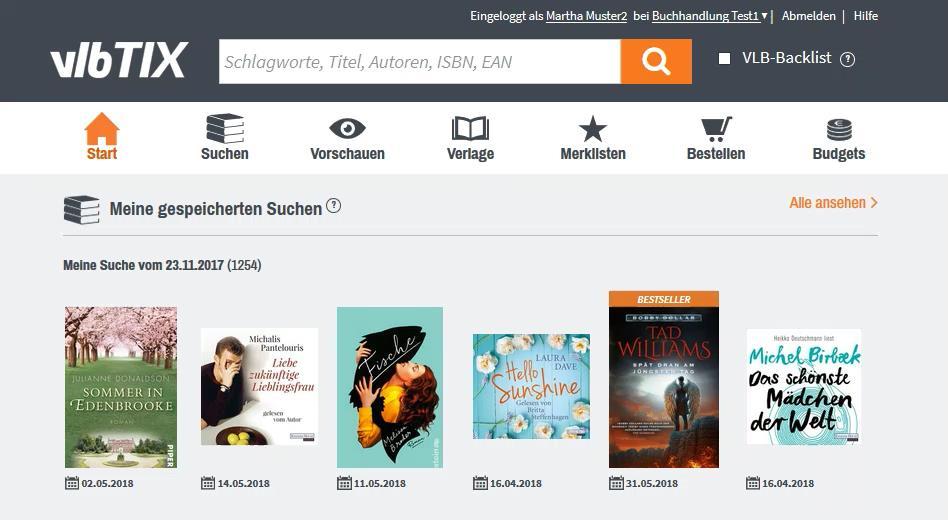Select the Suchen navigation label
Image resolution: width=948 pixels, height=520 pixels.
pos(225,154)
